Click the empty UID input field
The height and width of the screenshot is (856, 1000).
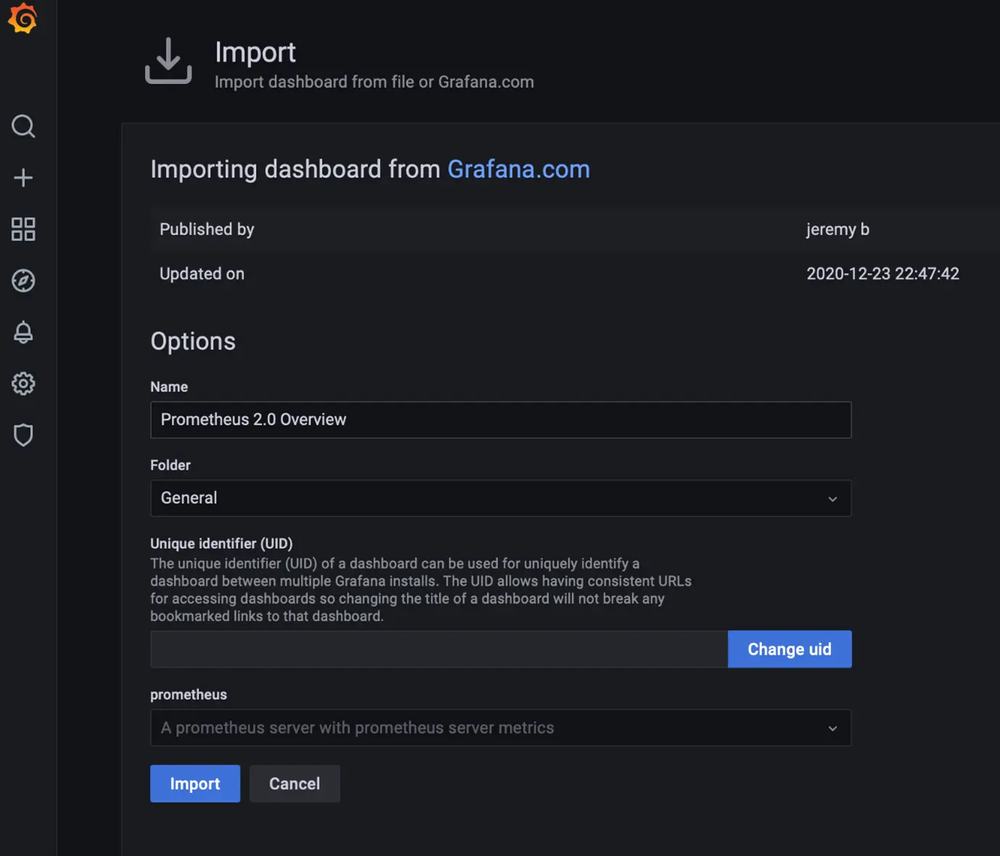pos(438,649)
